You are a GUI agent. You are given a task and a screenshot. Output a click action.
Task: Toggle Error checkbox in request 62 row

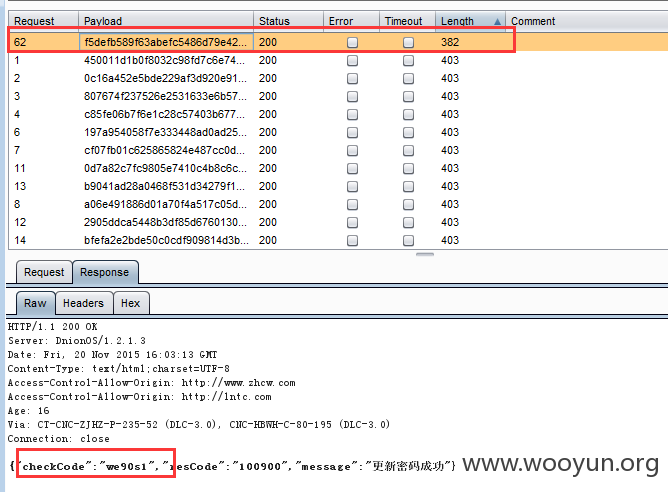(352, 42)
